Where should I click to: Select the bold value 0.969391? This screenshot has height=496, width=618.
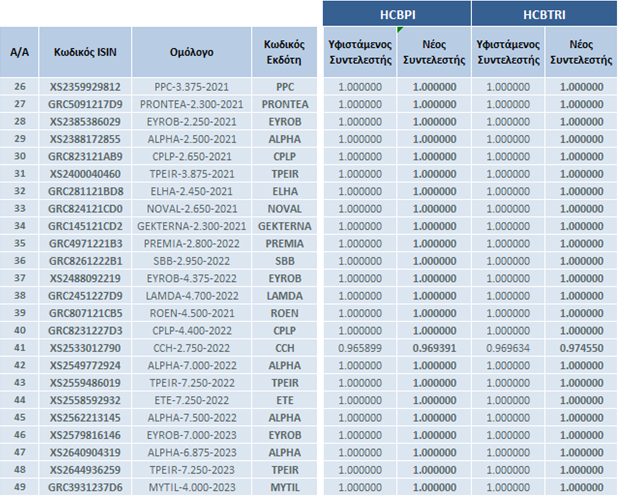click(x=434, y=348)
